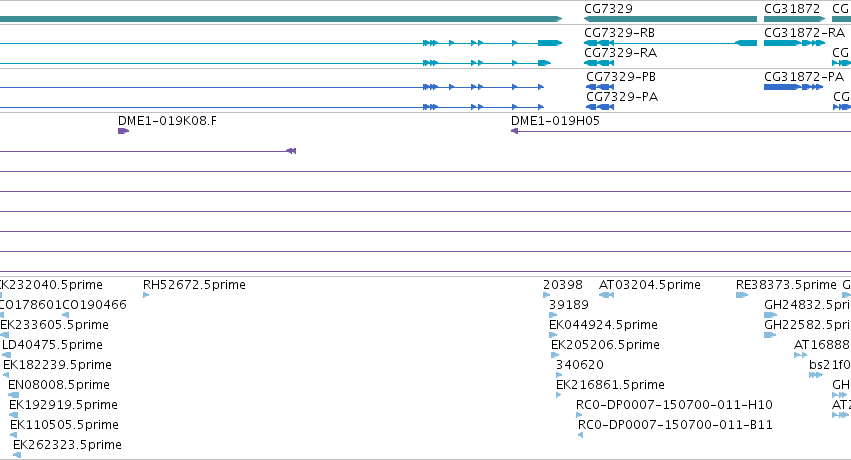Click the CG7329-RB transcript feature
Viewport: 851px width, 460px height.
[598, 43]
